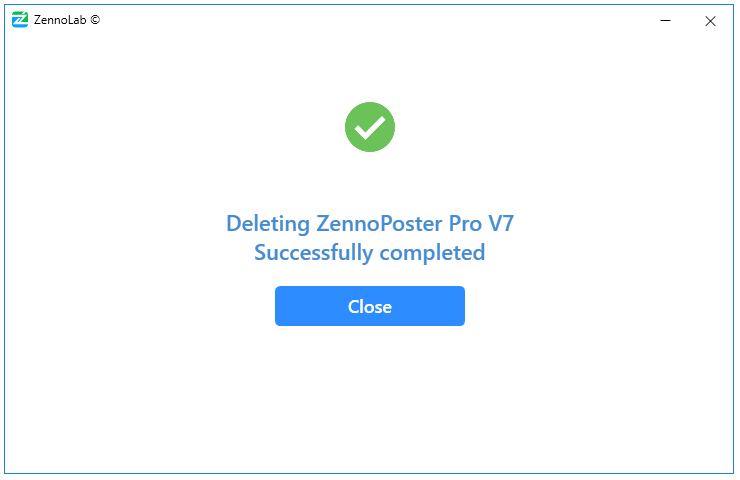Close the window using the X icon

tap(710, 20)
